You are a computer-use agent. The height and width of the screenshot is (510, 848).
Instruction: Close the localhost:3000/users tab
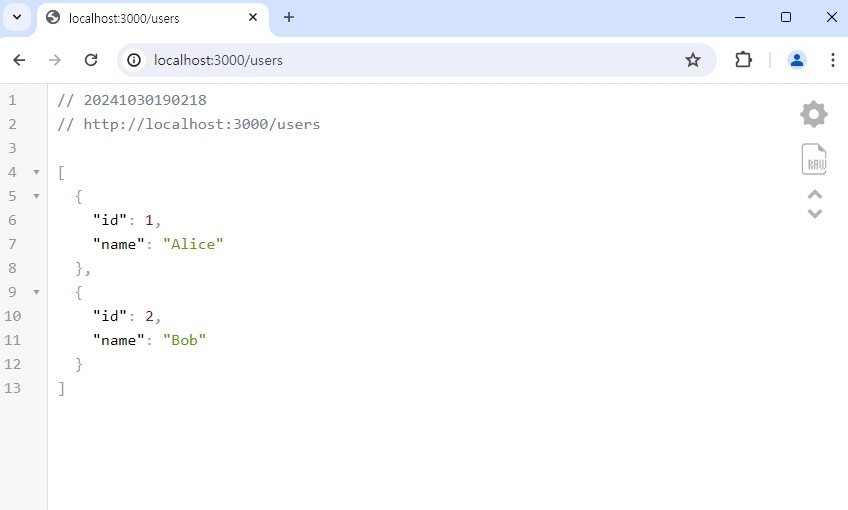coord(253,17)
